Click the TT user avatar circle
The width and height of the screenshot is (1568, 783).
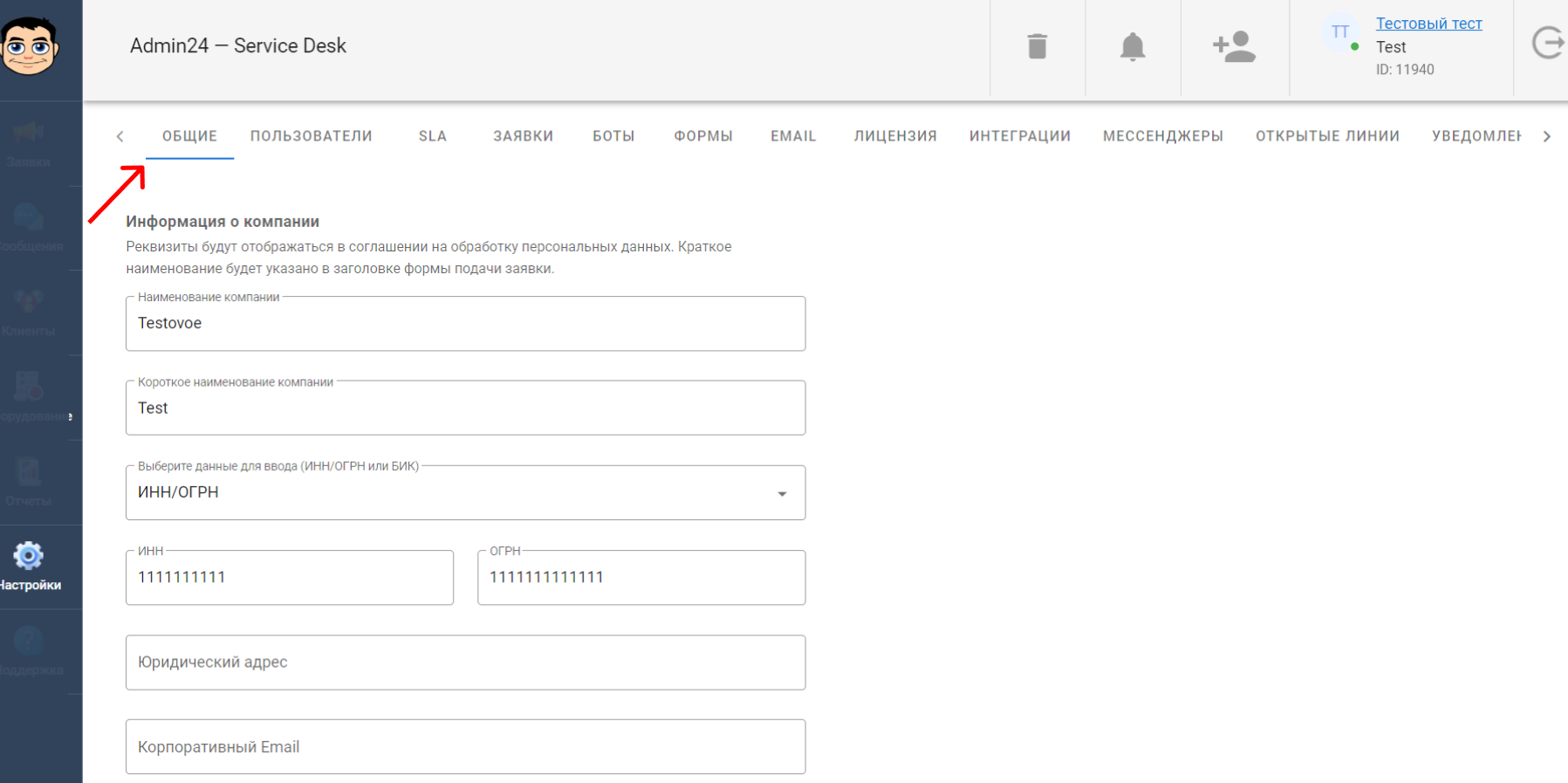1340,32
